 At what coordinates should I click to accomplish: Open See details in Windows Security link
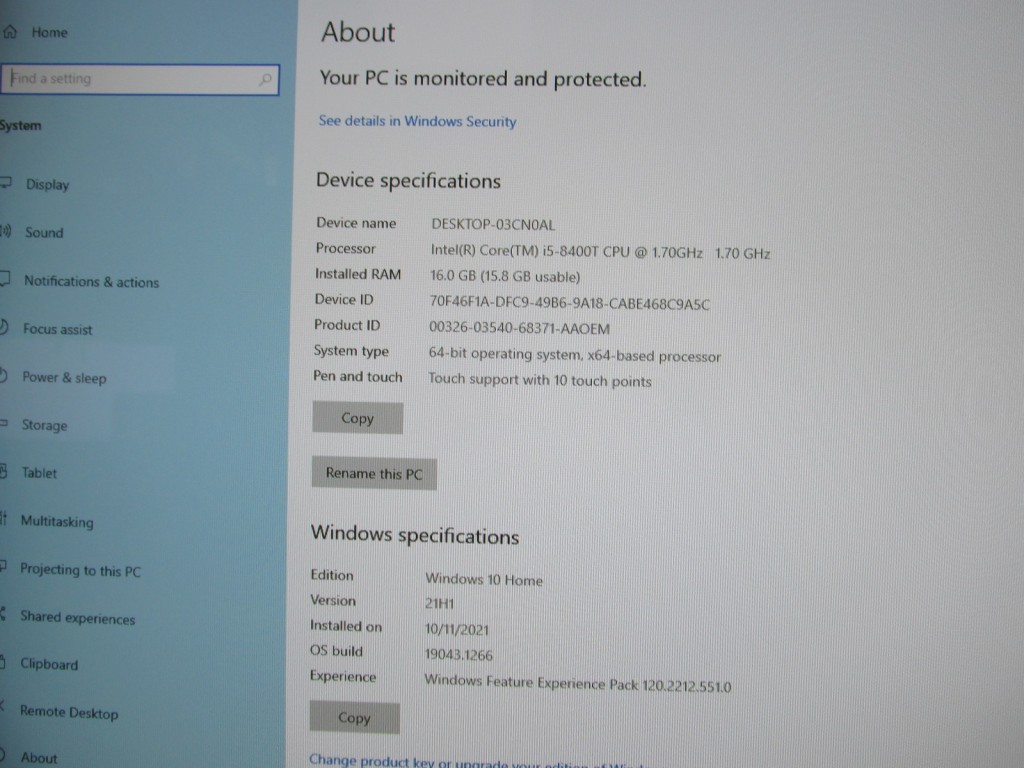click(x=417, y=121)
